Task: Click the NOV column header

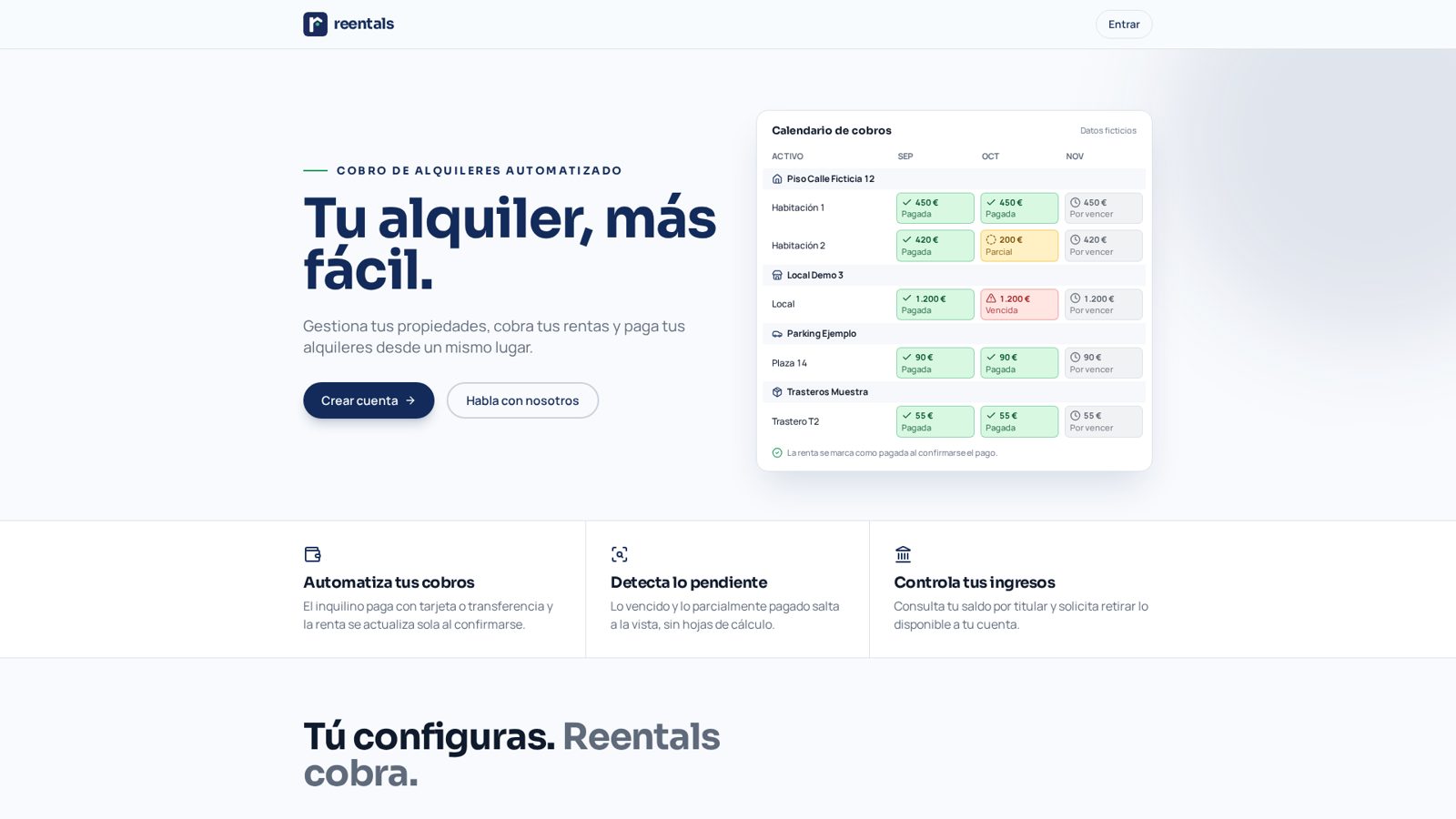Action: 1075,157
